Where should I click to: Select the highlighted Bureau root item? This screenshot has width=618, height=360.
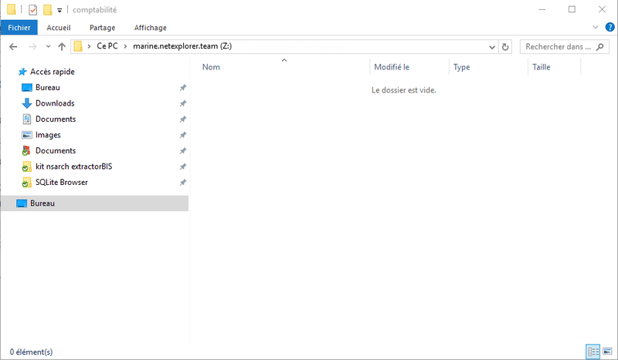[x=95, y=203]
